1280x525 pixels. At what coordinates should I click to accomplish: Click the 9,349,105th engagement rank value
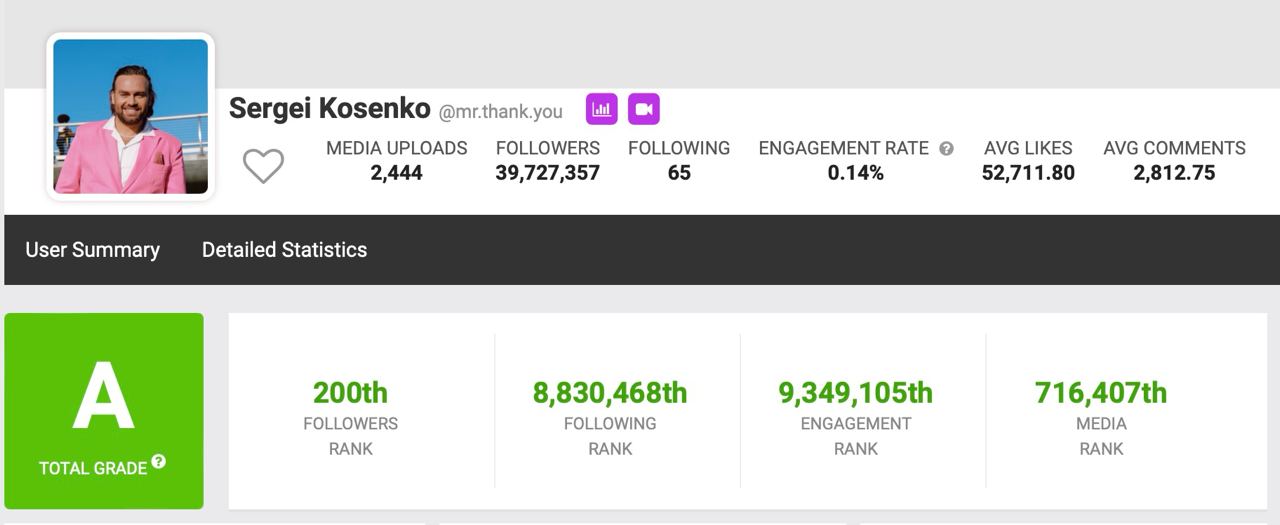(856, 393)
